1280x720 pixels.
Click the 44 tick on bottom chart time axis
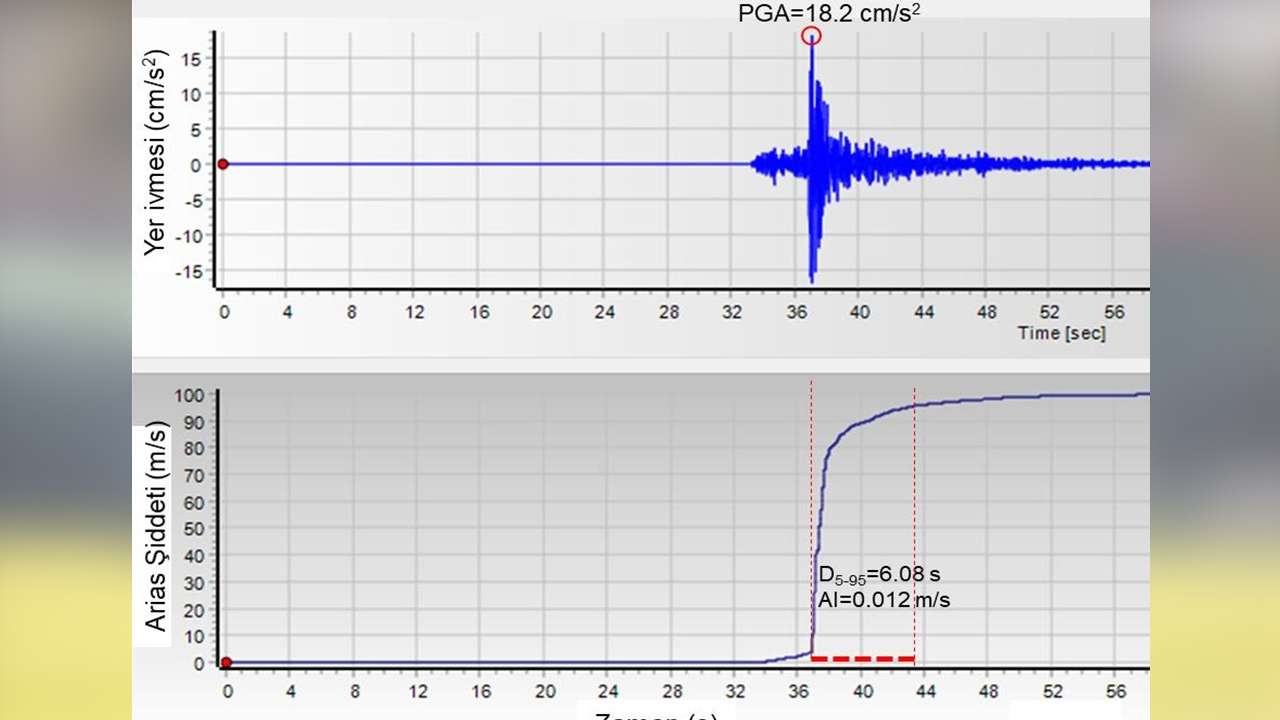pyautogui.click(x=926, y=692)
